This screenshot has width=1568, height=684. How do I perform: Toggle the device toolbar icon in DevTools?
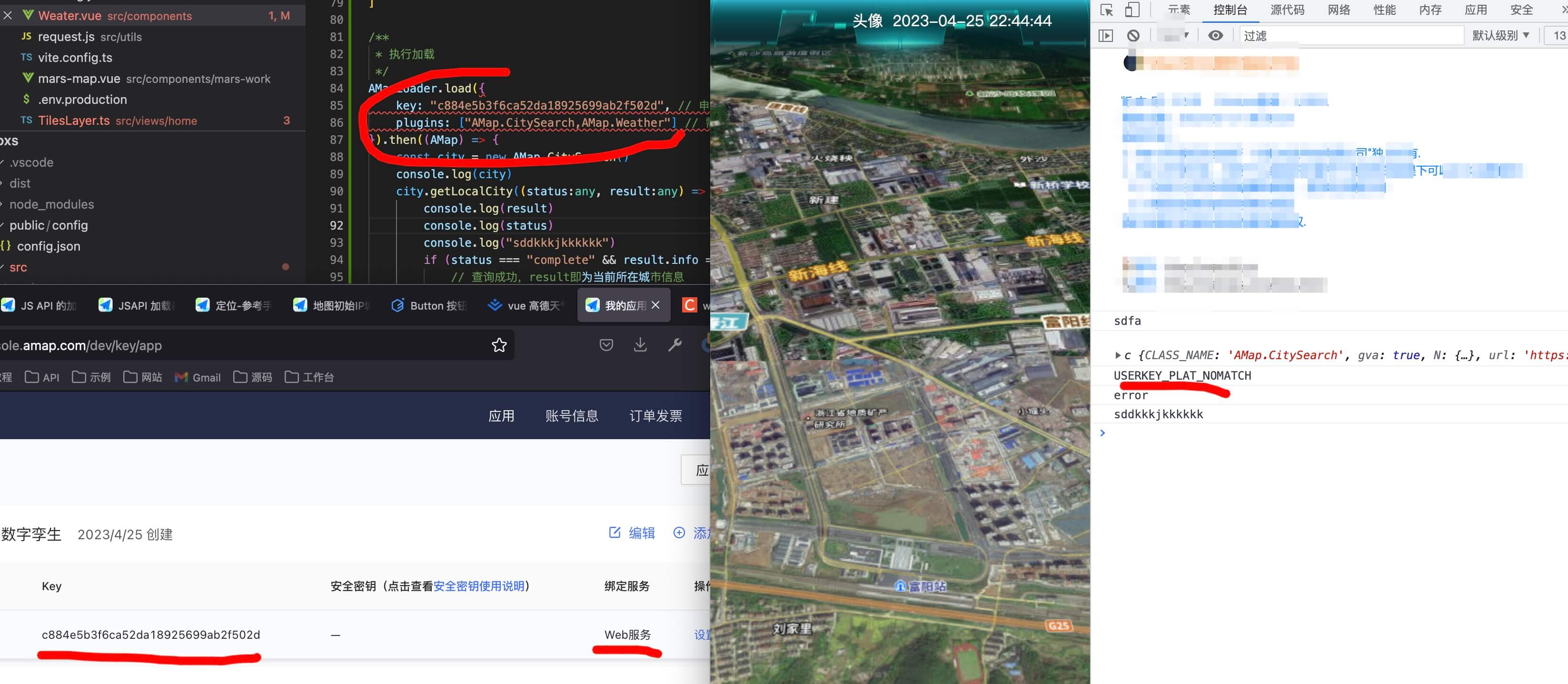point(1131,10)
